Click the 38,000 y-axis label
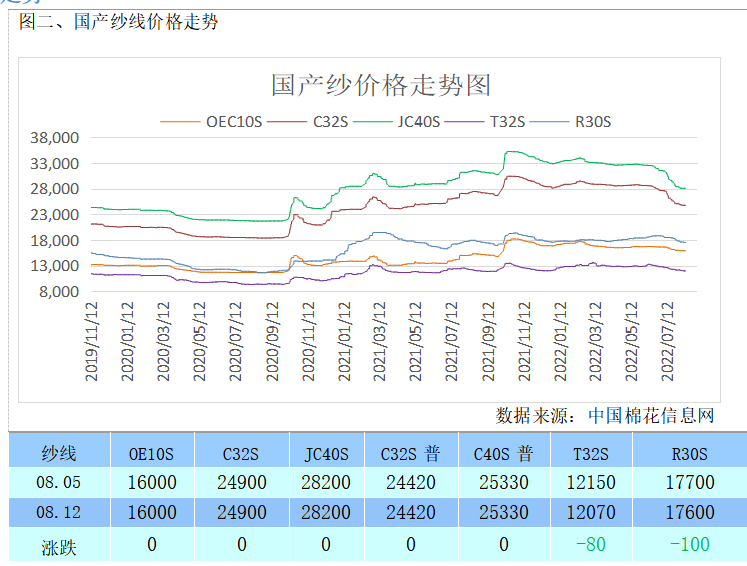Image resolution: width=747 pixels, height=566 pixels. (56, 137)
